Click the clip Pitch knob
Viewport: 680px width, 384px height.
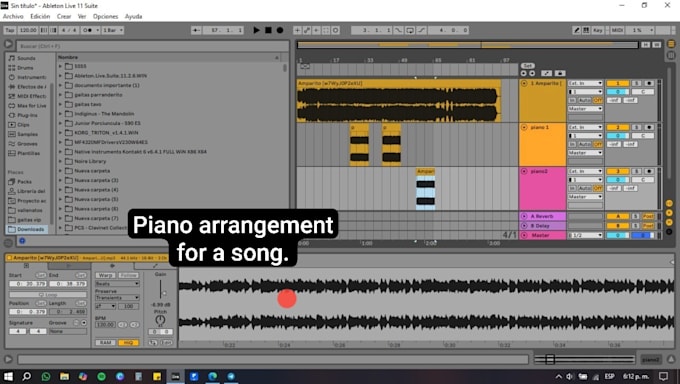(160, 320)
